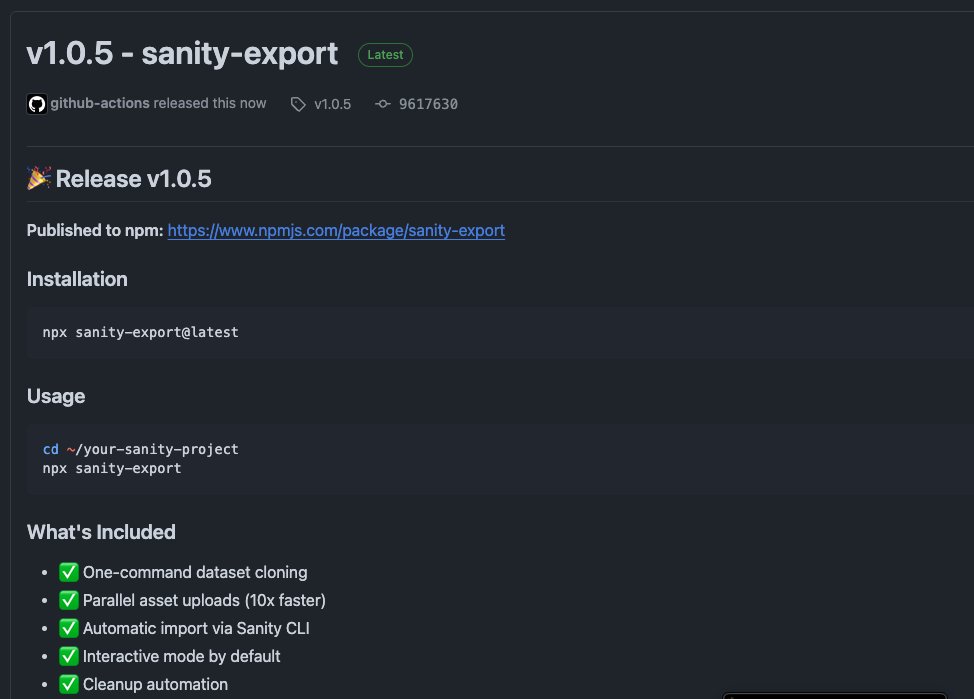The height and width of the screenshot is (699, 974).
Task: Click the Parallel asset uploads (10x faster) text
Action: [x=204, y=600]
